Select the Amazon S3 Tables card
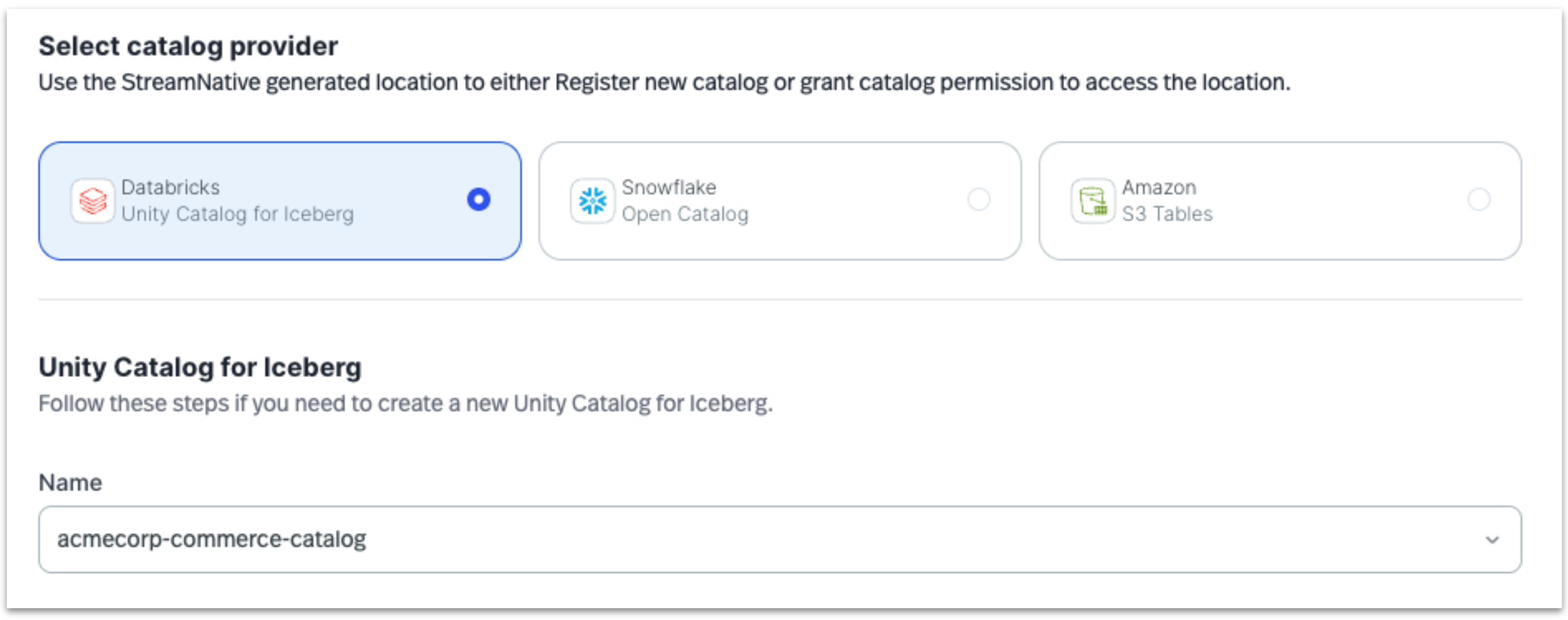The image size is (1568, 620). 1282,200
